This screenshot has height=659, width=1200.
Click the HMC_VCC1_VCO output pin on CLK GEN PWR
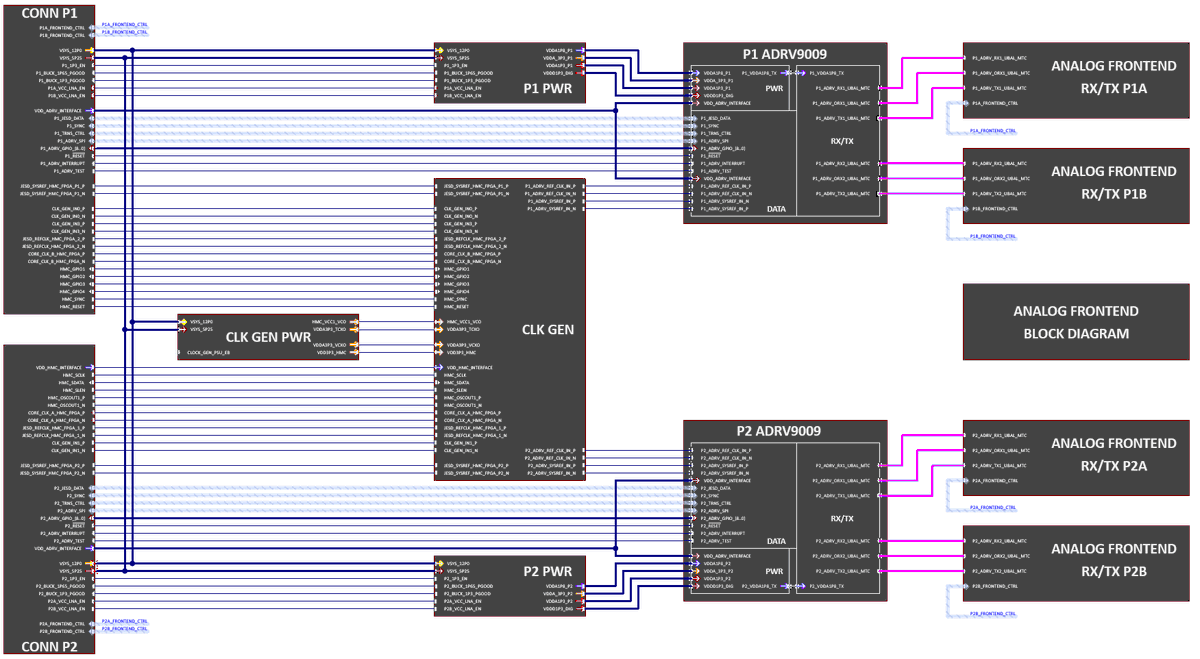(x=354, y=322)
